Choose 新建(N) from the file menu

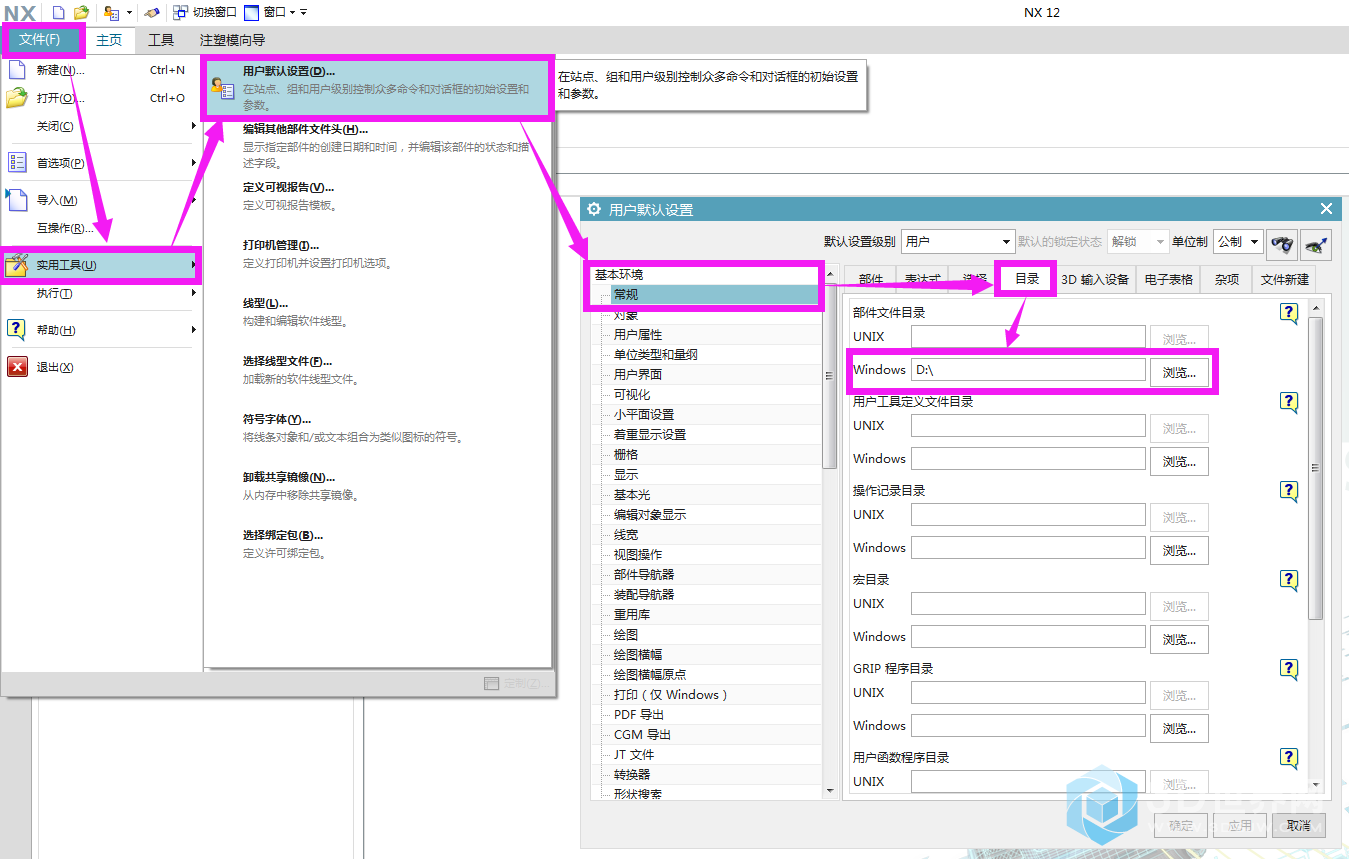pyautogui.click(x=100, y=70)
